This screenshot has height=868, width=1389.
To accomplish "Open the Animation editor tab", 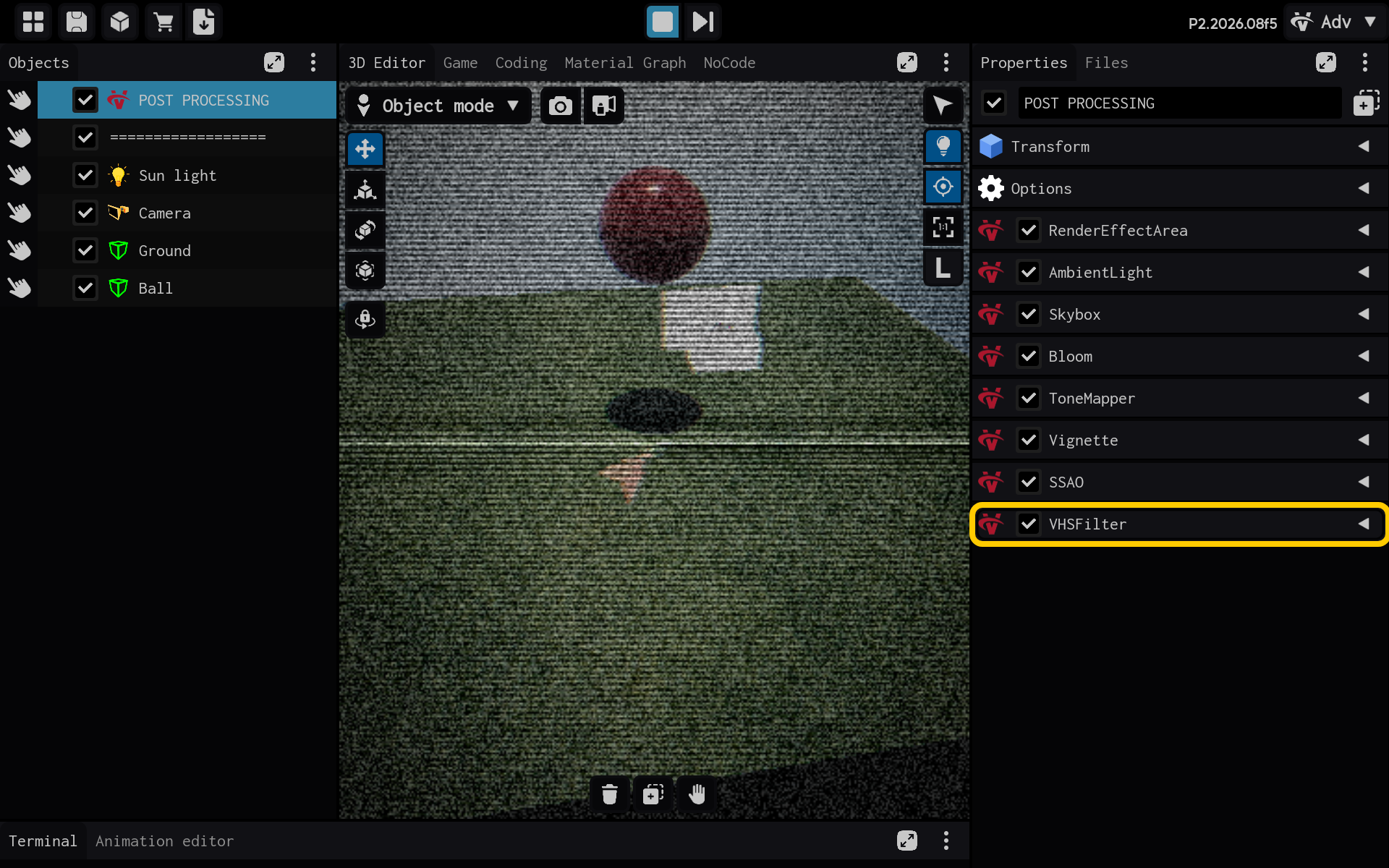I will click(164, 841).
